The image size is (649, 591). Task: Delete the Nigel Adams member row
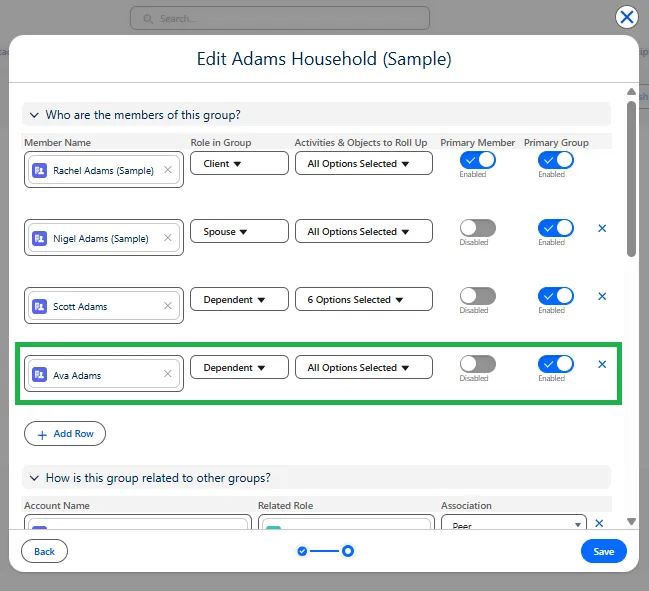[602, 228]
